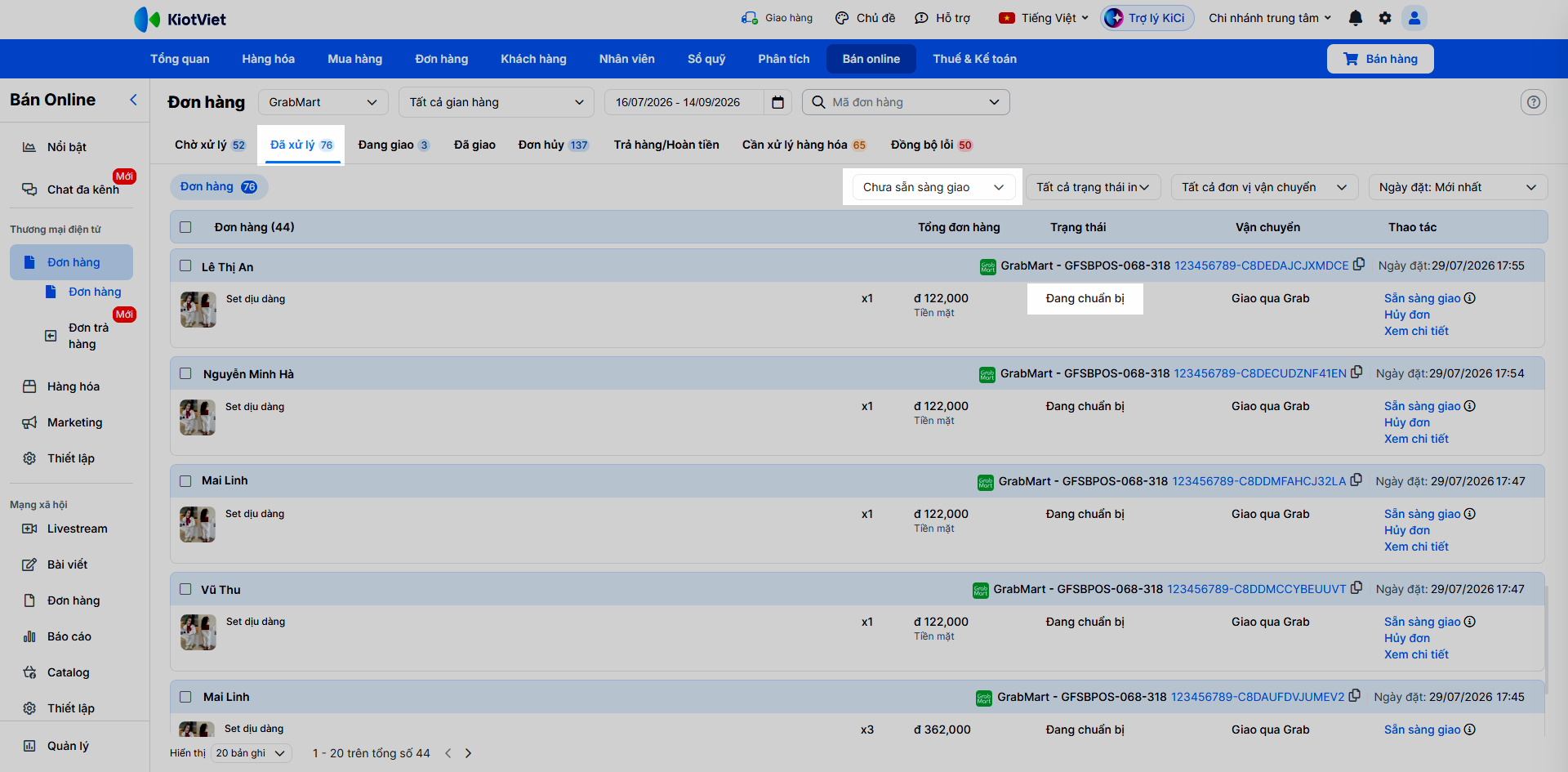The height and width of the screenshot is (772, 1568).
Task: Open the date range calendar icon
Action: click(x=777, y=102)
